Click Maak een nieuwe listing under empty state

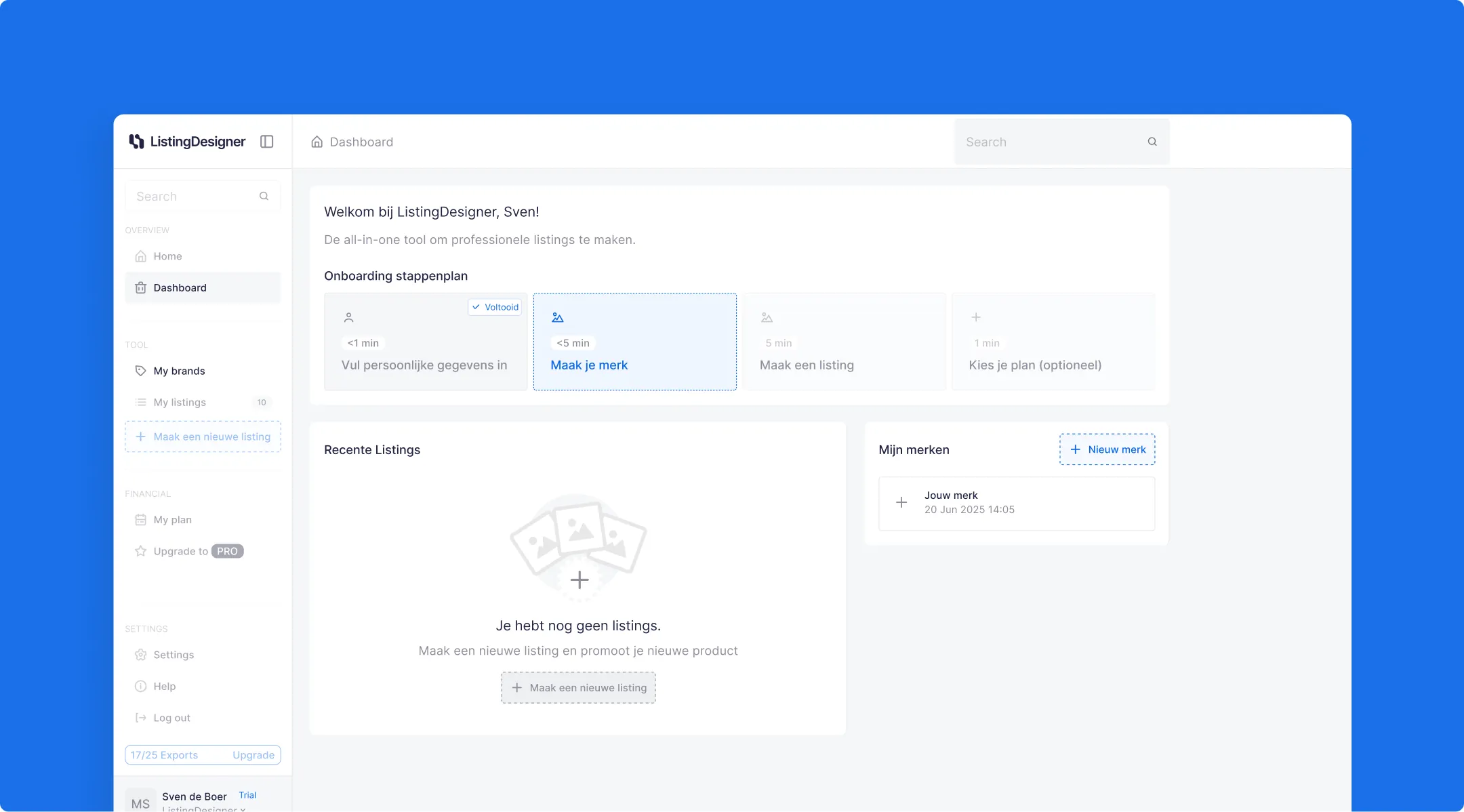578,687
